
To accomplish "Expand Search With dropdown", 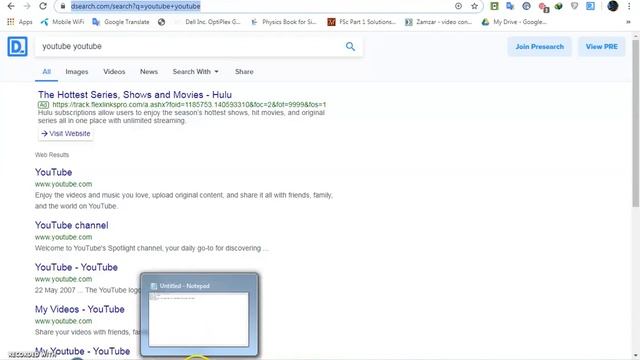I will [x=196, y=72].
